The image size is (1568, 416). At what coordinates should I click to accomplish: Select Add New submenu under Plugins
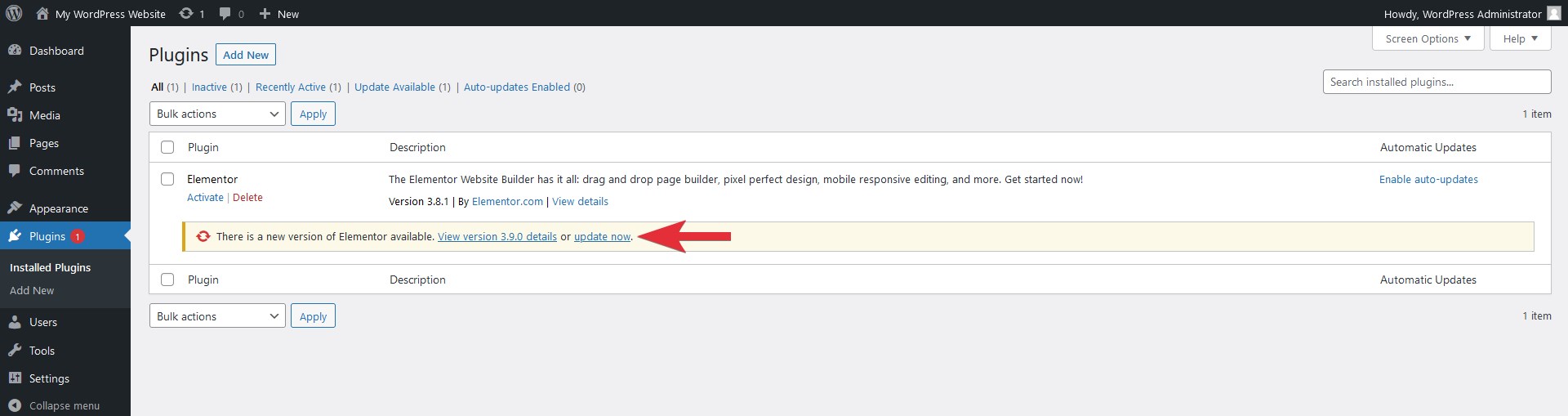click(x=32, y=290)
